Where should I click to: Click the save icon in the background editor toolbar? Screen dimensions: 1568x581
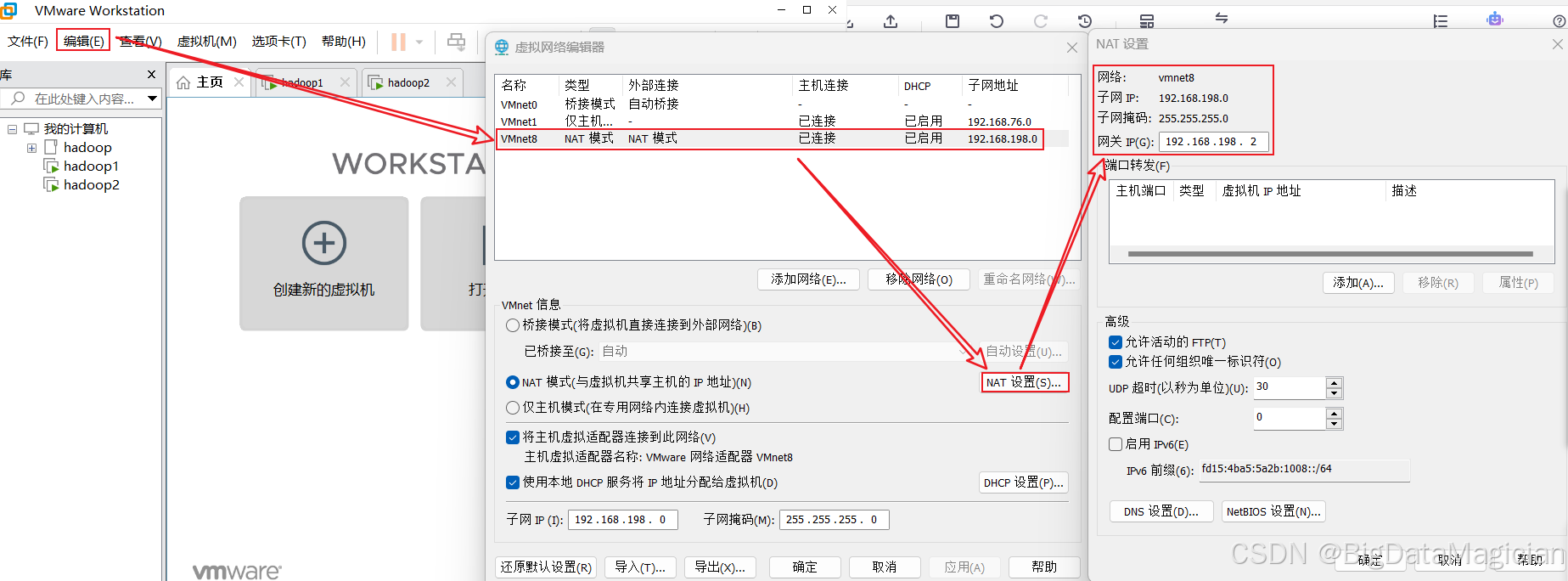point(953,20)
